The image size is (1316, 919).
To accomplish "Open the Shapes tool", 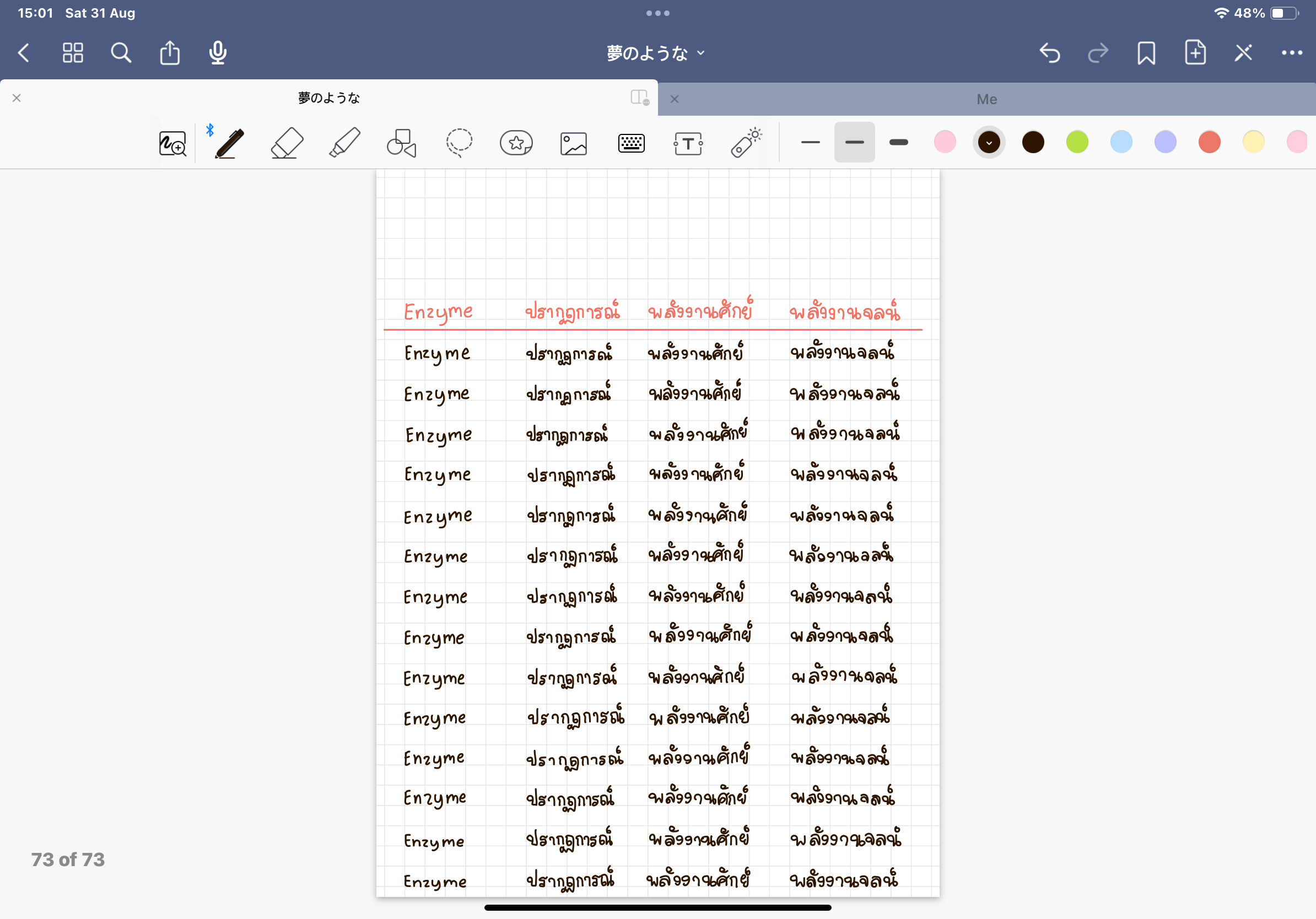I will [401, 143].
